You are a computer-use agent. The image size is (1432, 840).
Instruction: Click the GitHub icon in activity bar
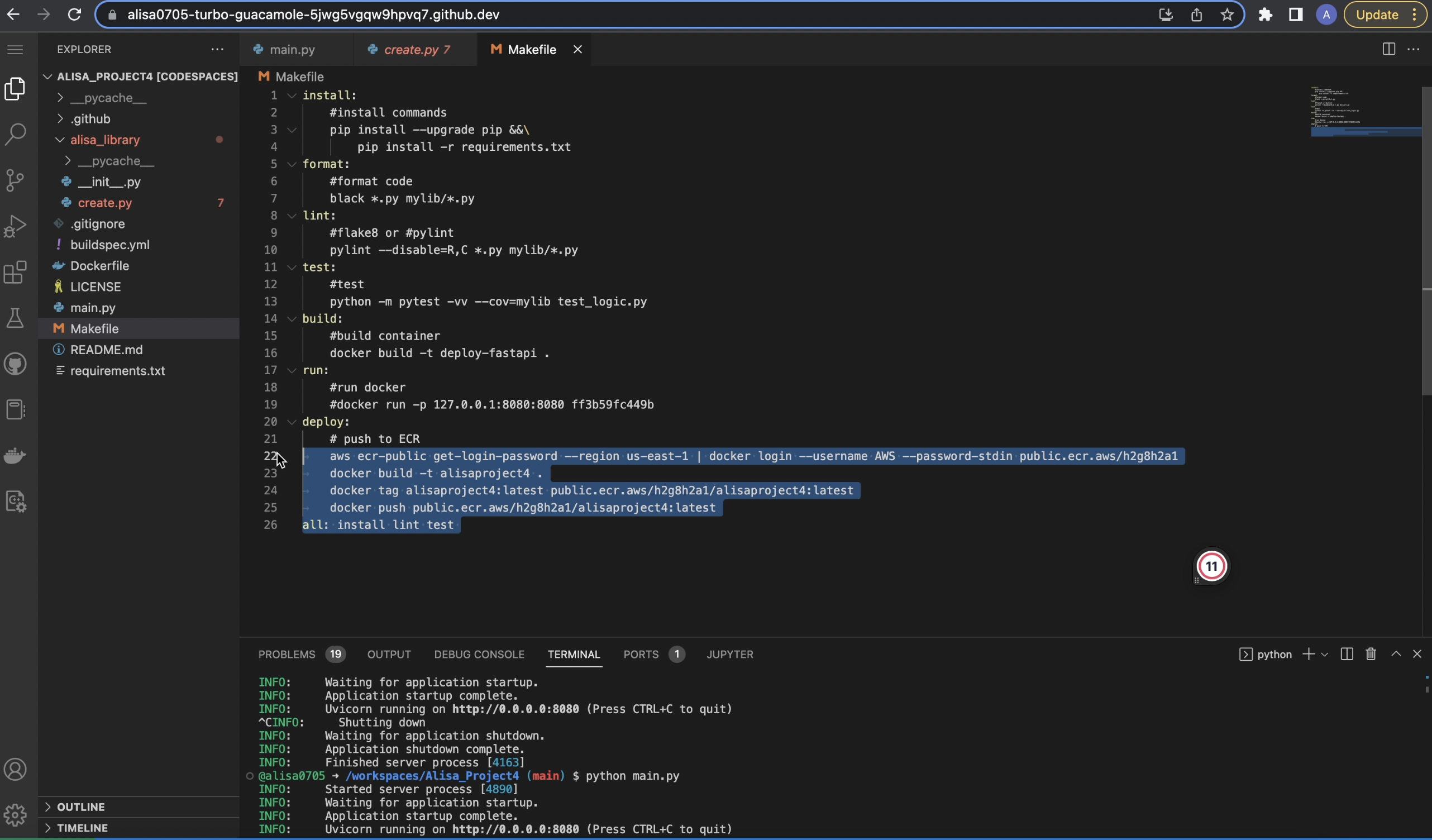[15, 364]
